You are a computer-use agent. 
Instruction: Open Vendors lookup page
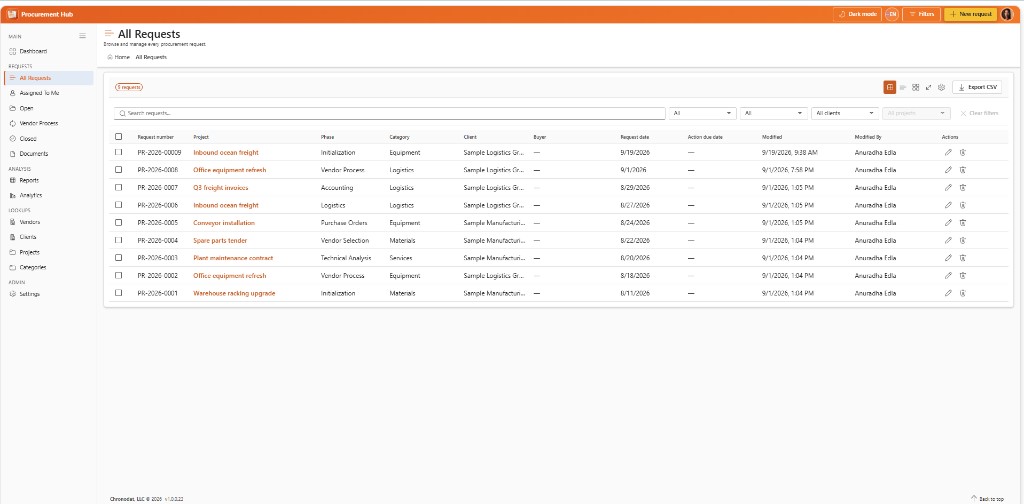click(x=48, y=222)
